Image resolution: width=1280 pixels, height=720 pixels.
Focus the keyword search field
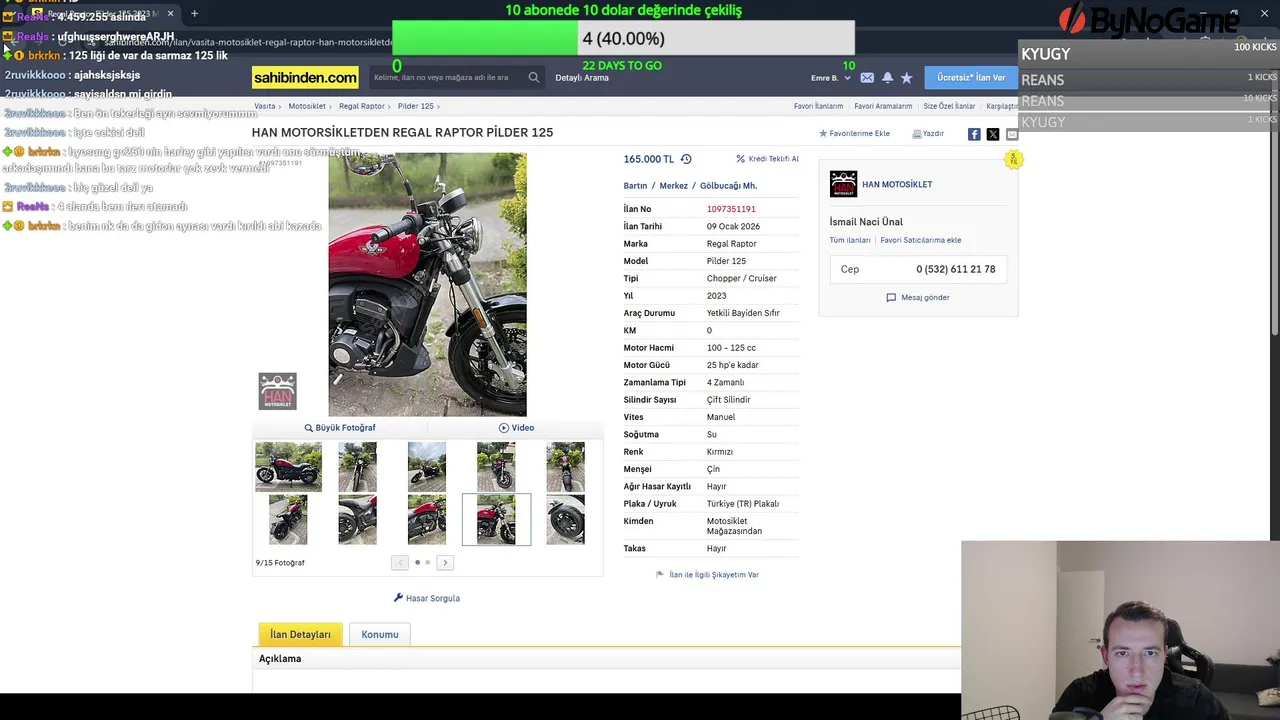[446, 77]
